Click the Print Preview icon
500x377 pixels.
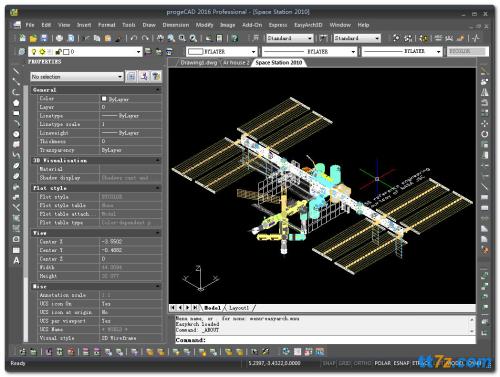coord(71,38)
